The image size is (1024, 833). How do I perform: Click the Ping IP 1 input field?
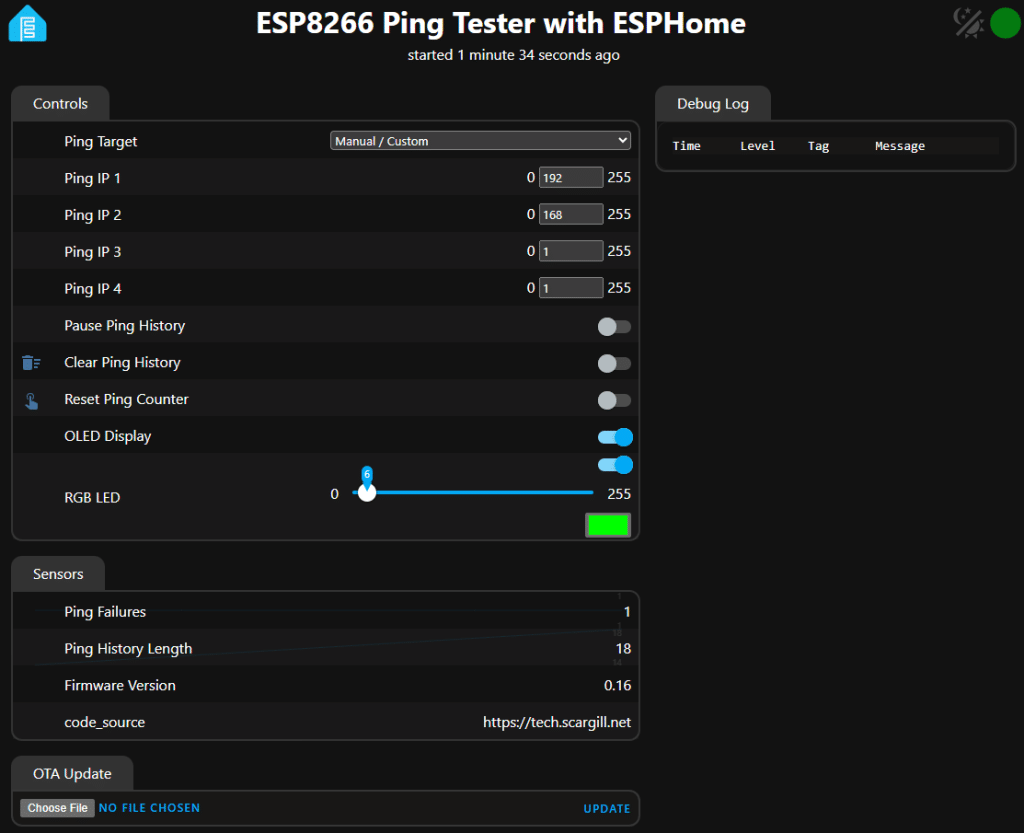click(571, 178)
